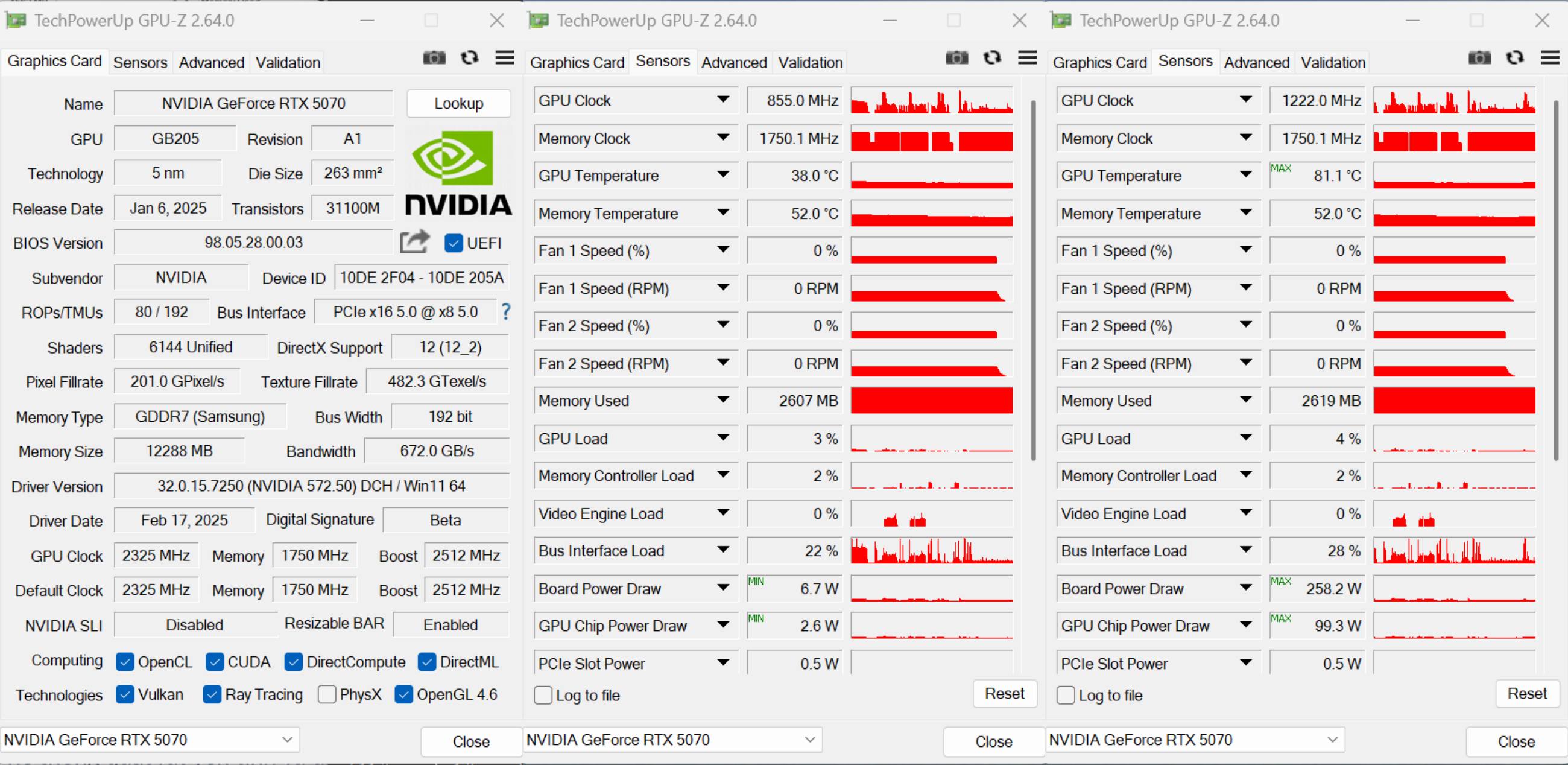
Task: Open Bus Interface Load dropdown in right window
Action: (1245, 550)
